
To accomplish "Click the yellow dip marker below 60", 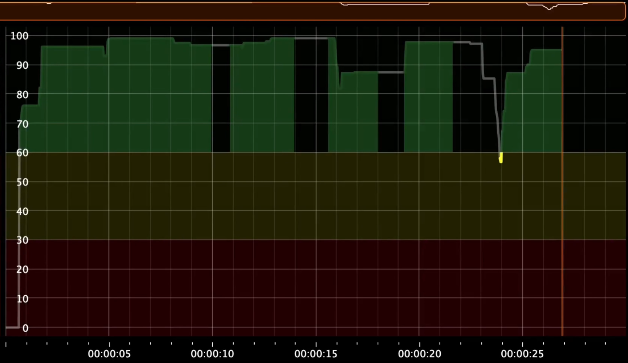I will click(x=501, y=157).
